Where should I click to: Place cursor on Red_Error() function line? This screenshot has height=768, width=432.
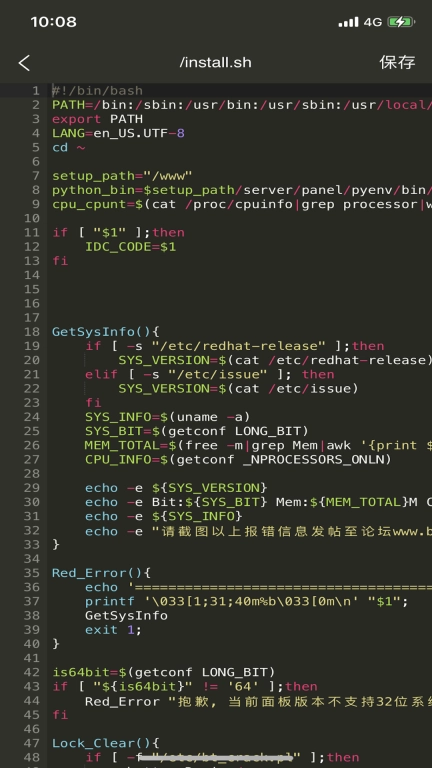point(101,573)
